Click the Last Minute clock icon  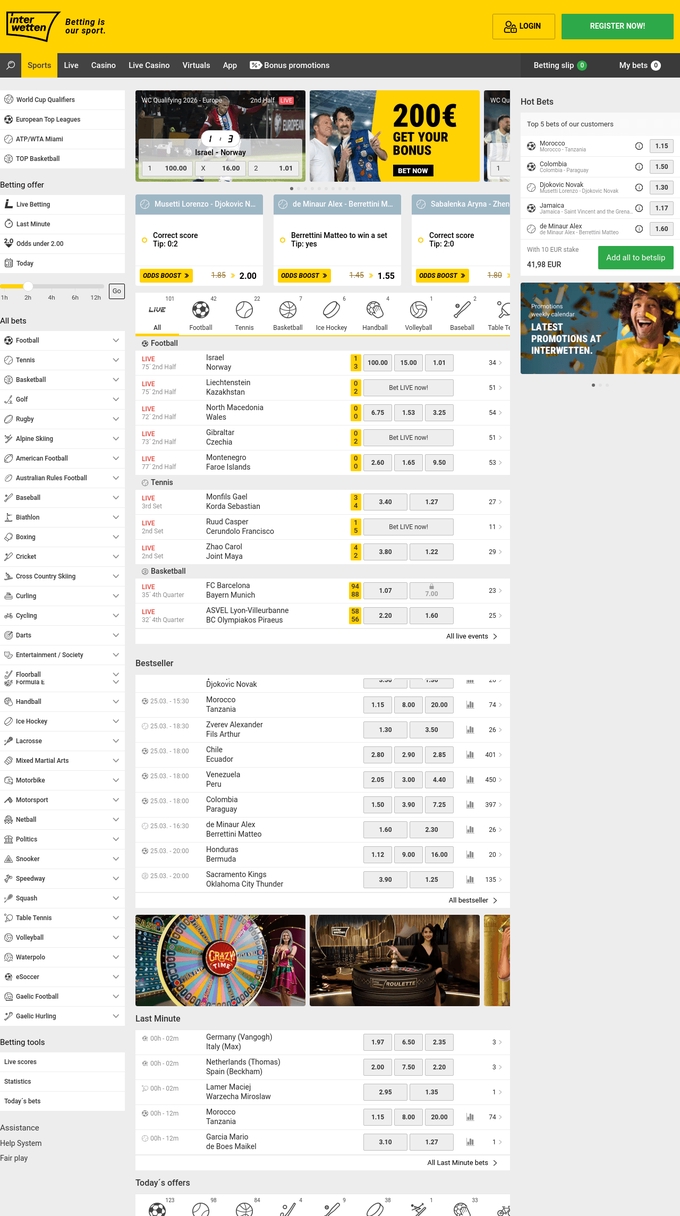tap(9, 224)
